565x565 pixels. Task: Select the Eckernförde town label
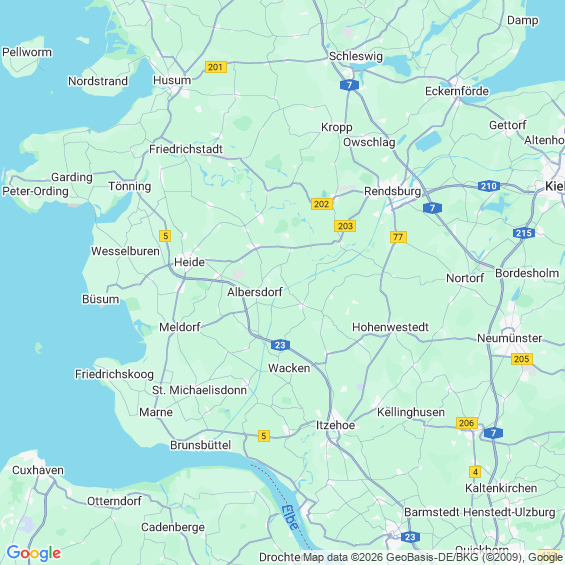(x=457, y=91)
